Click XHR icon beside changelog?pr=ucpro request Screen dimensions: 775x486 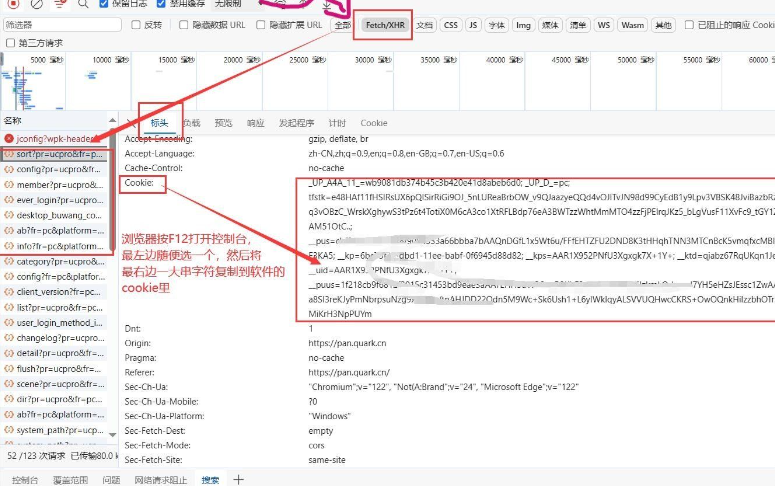pos(9,338)
